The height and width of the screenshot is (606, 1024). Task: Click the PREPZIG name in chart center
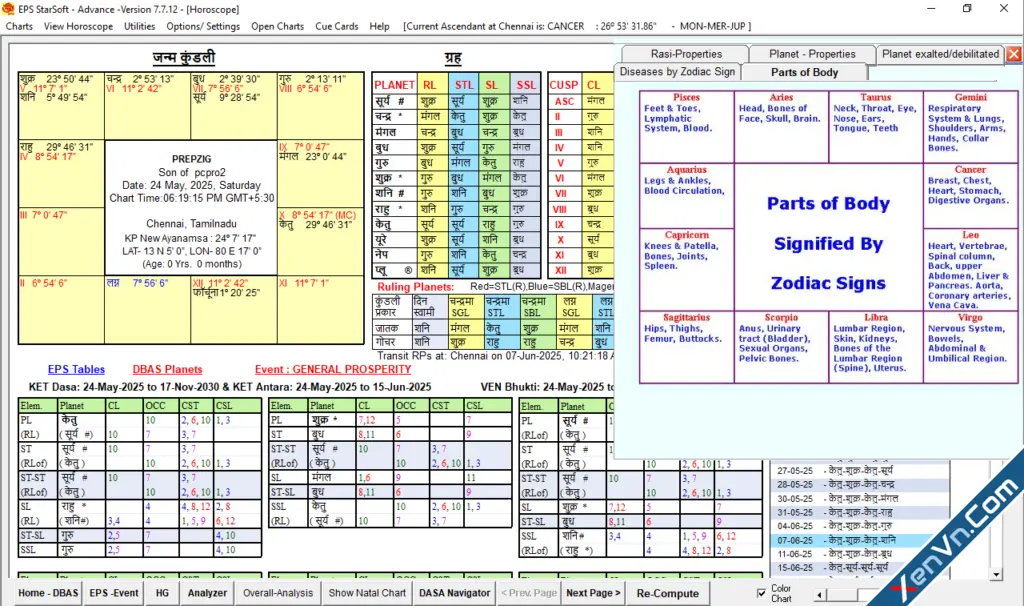[x=191, y=159]
